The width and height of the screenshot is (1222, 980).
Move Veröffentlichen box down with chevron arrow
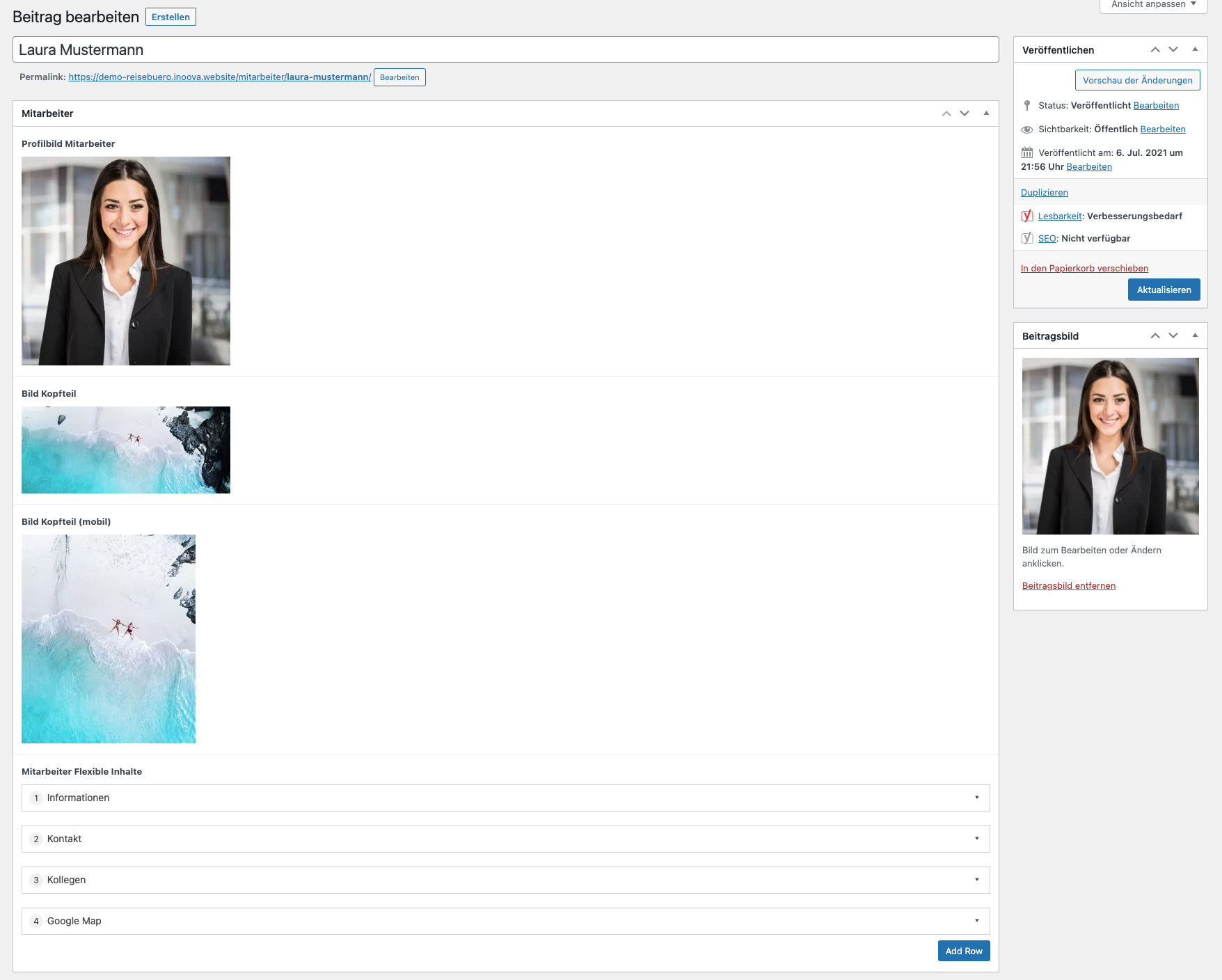coord(1173,49)
